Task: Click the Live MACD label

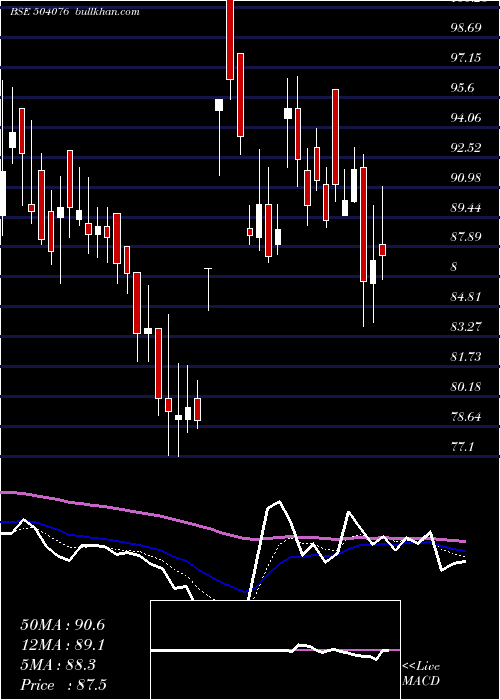Action: 421,674
